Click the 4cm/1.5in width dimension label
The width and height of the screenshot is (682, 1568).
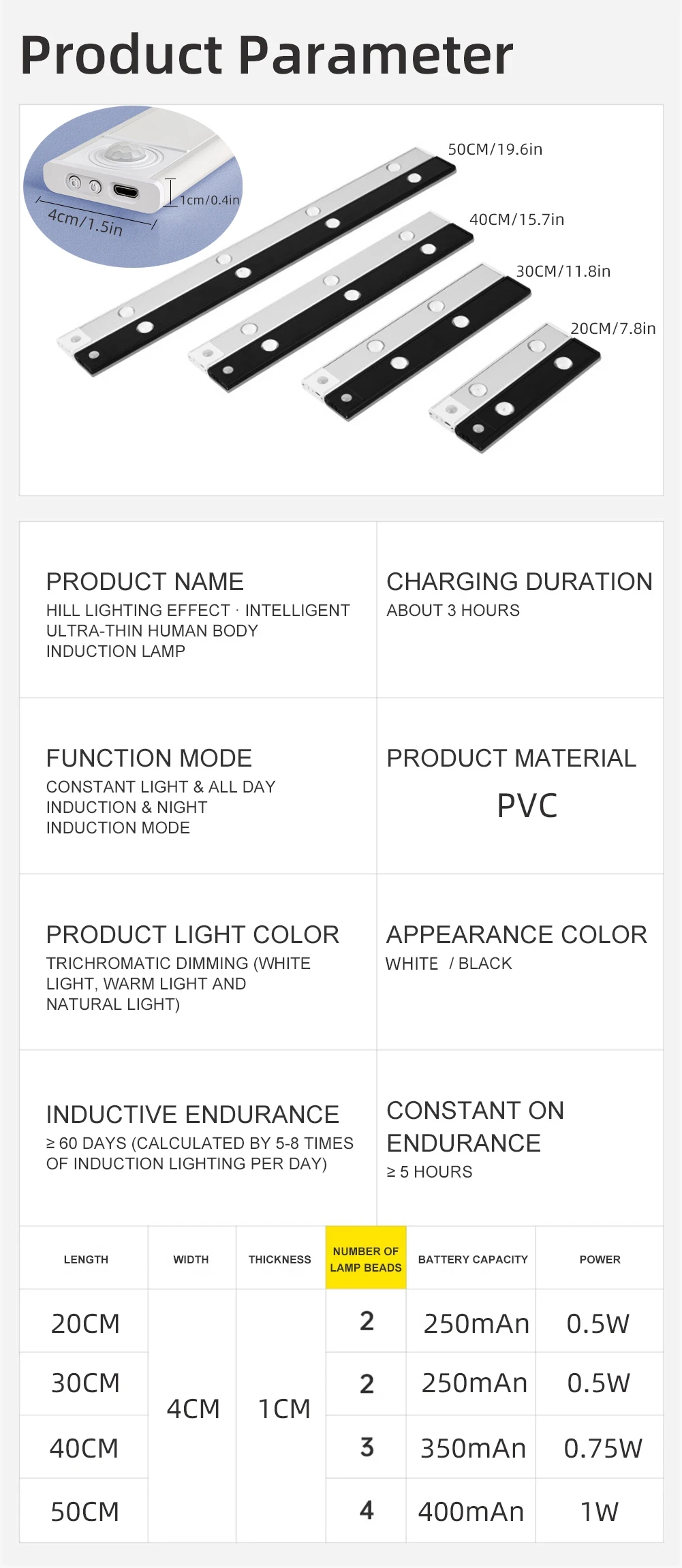[x=85, y=222]
